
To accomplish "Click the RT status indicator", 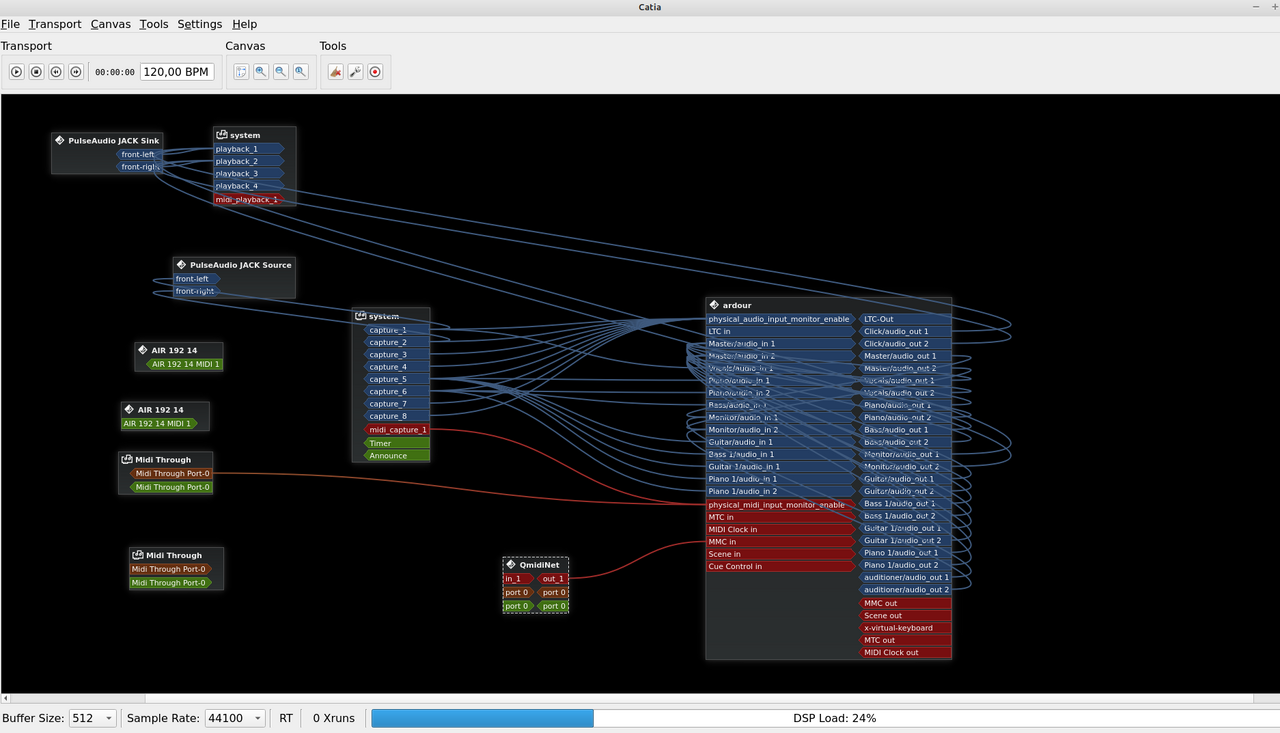I will point(286,718).
